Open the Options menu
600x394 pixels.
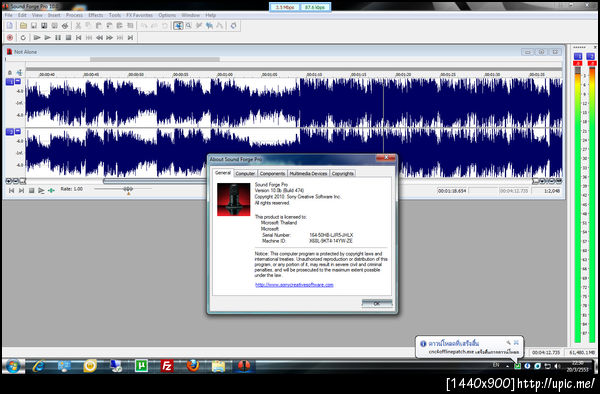[x=167, y=15]
